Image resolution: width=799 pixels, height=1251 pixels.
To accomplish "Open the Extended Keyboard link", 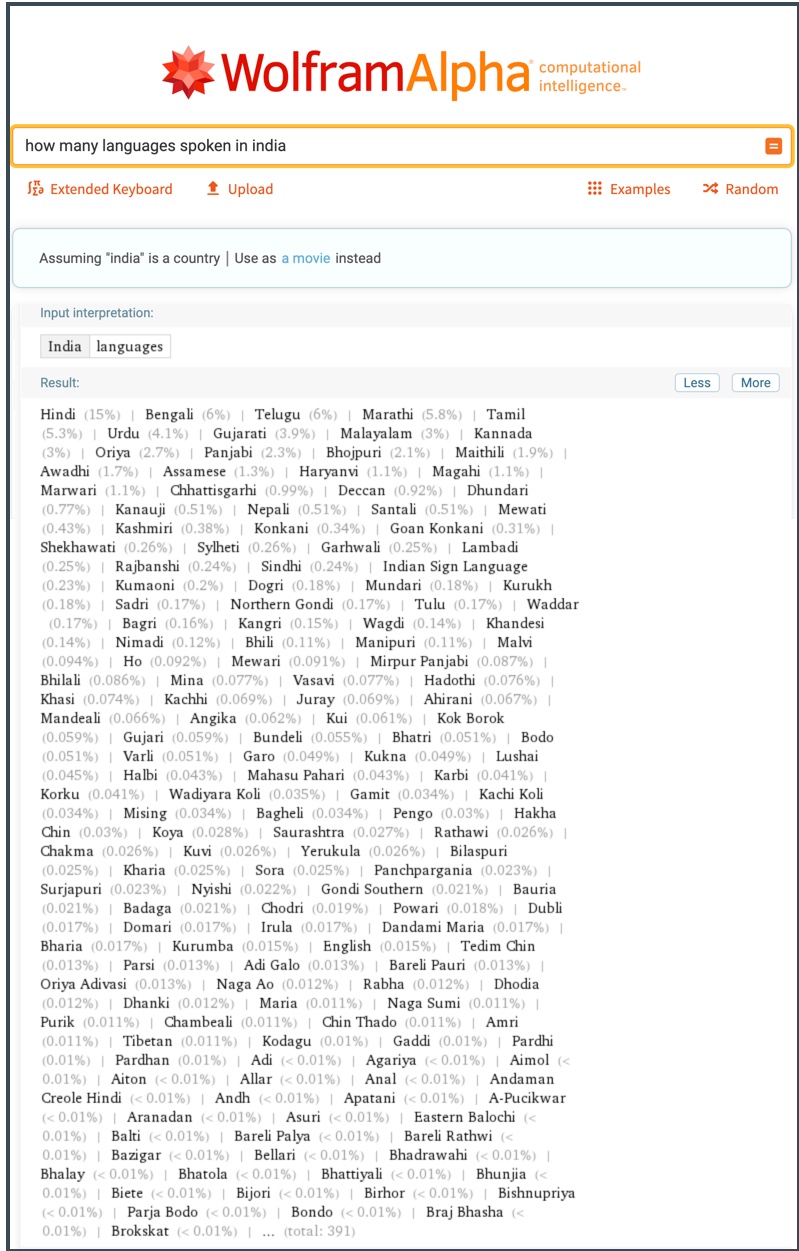I will point(111,189).
